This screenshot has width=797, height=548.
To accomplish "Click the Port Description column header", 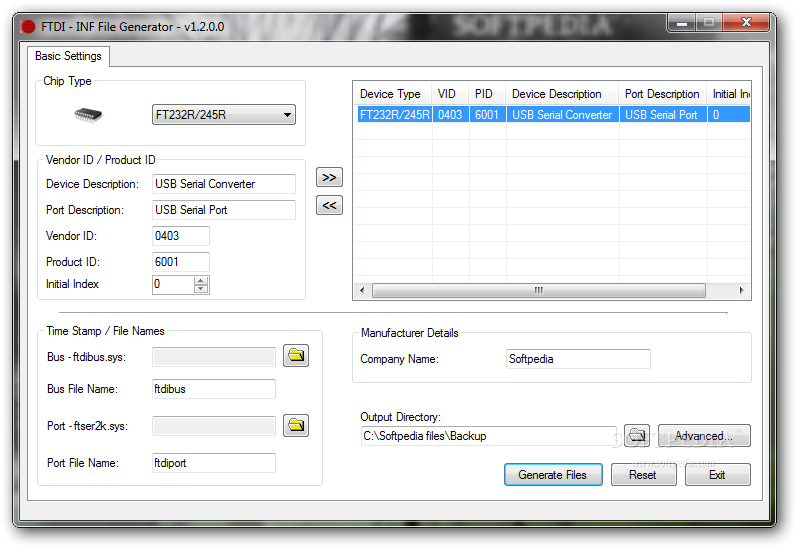I will [x=663, y=94].
